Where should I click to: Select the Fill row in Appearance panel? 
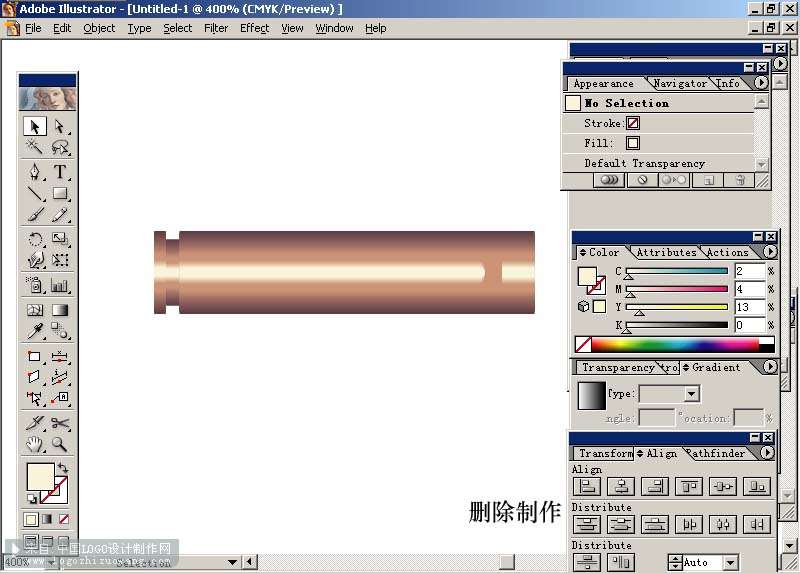point(658,143)
